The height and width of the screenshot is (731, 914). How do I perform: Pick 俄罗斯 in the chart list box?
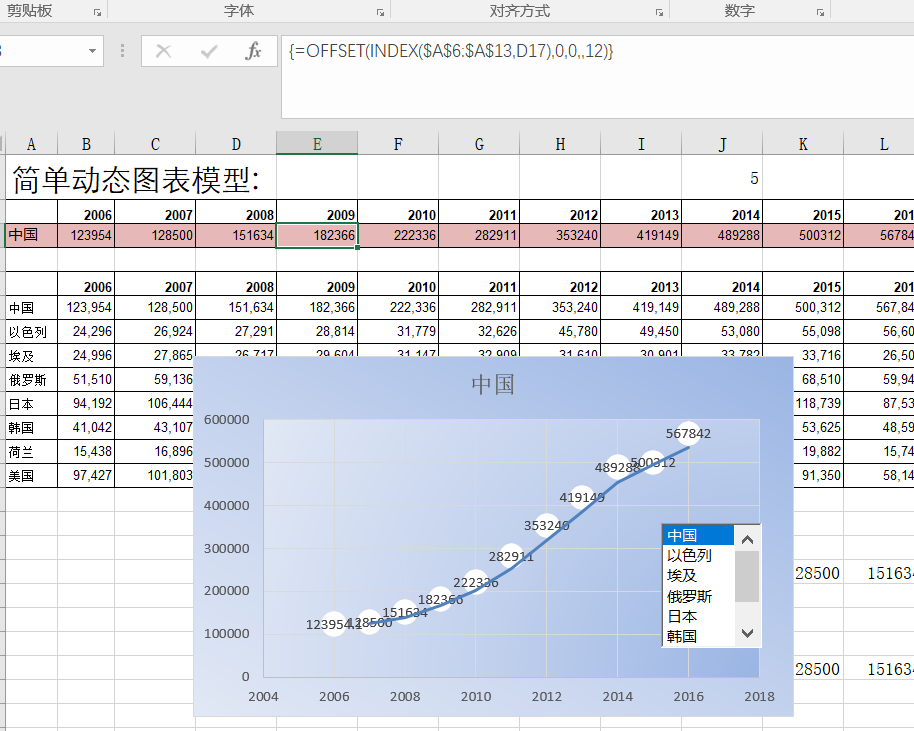(689, 596)
